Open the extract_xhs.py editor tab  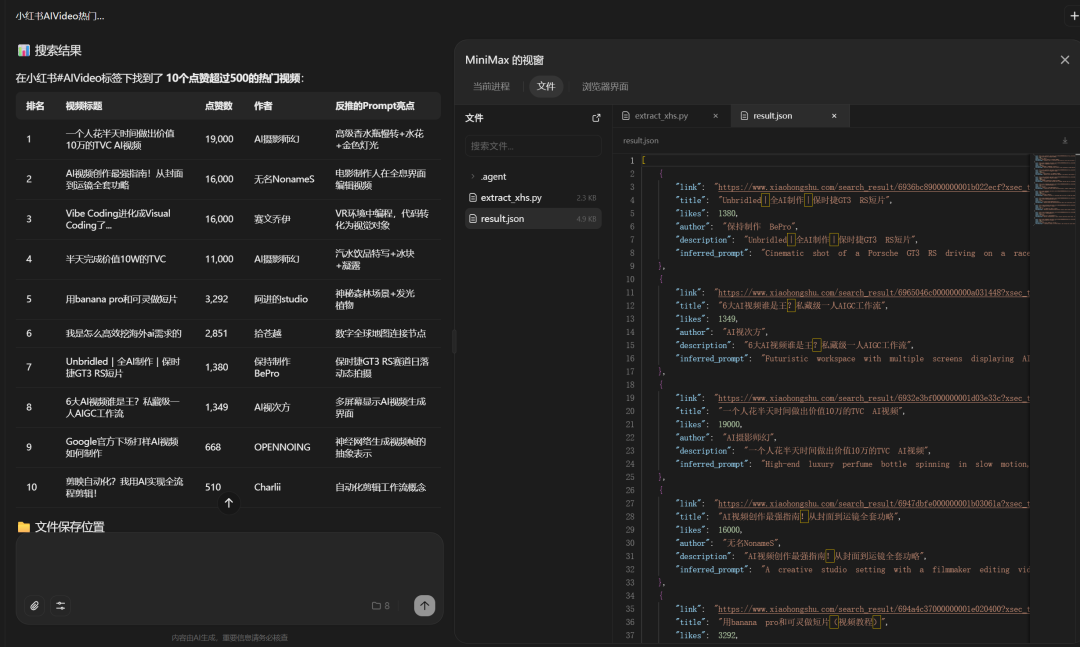click(x=661, y=116)
